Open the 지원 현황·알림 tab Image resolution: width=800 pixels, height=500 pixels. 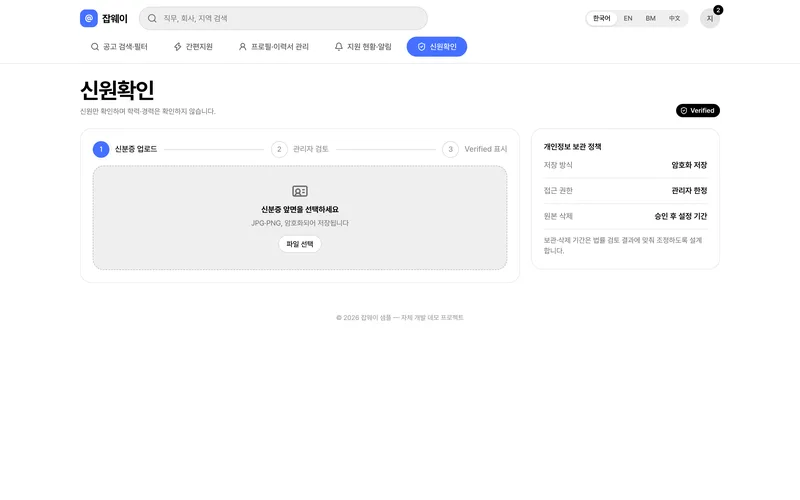[x=363, y=46]
